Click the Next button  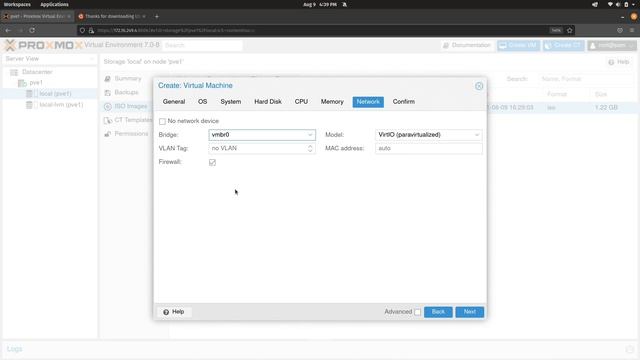pos(469,312)
